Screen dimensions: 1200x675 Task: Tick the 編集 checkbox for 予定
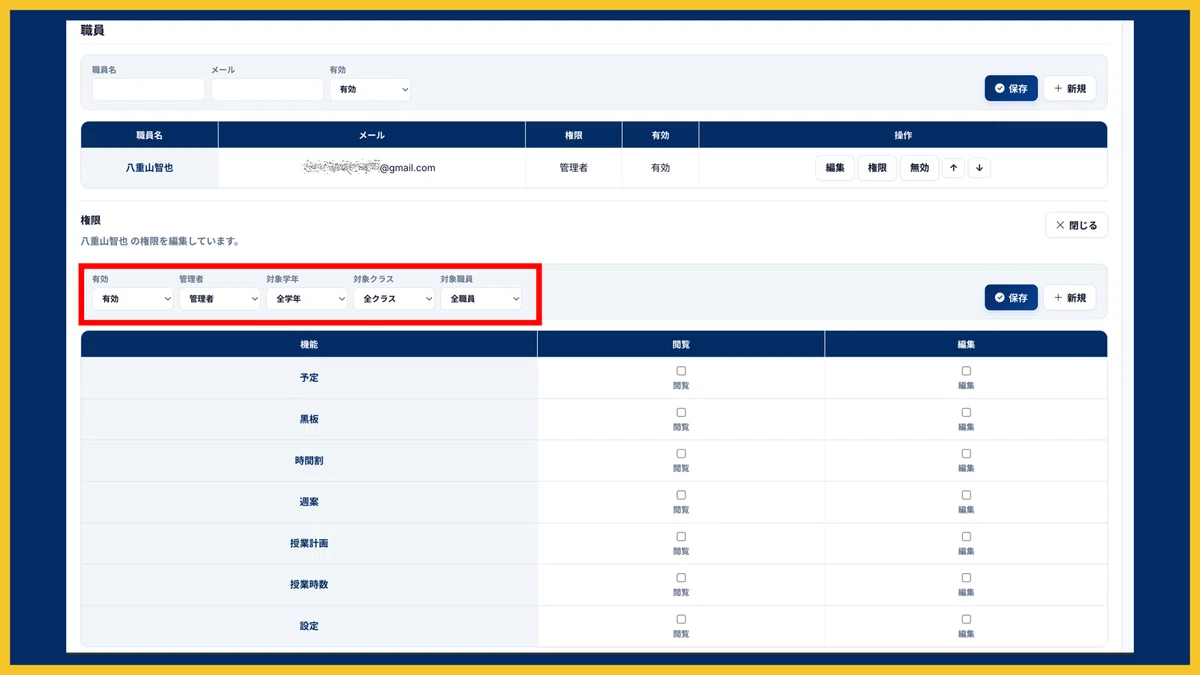point(966,371)
